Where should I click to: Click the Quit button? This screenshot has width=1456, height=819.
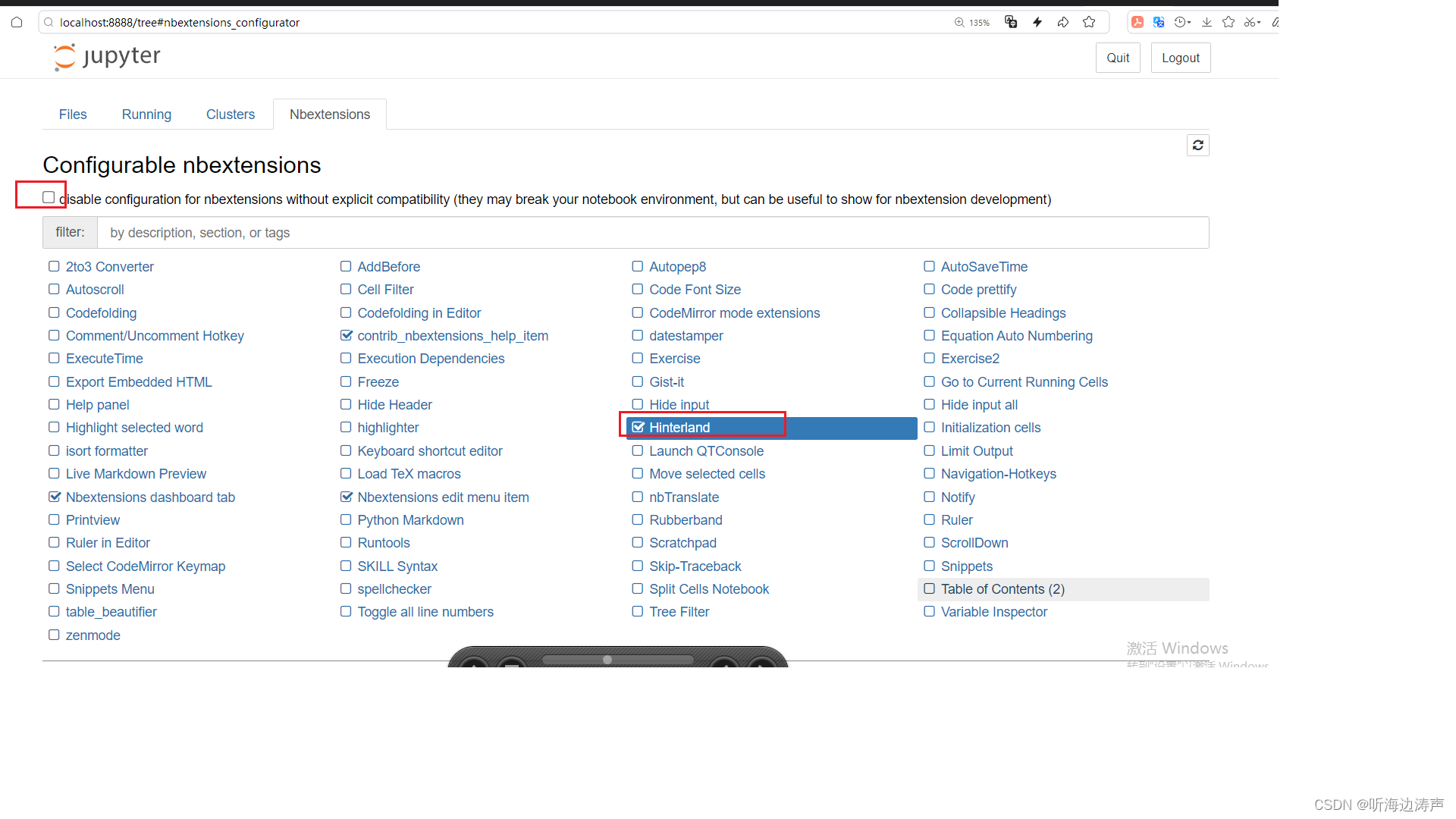[x=1118, y=58]
